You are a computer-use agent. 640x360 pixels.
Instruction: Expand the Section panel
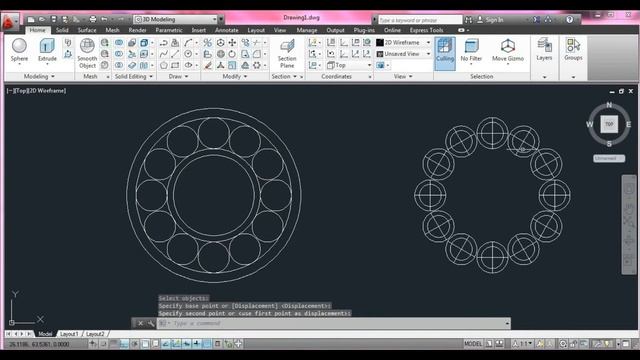tap(284, 76)
